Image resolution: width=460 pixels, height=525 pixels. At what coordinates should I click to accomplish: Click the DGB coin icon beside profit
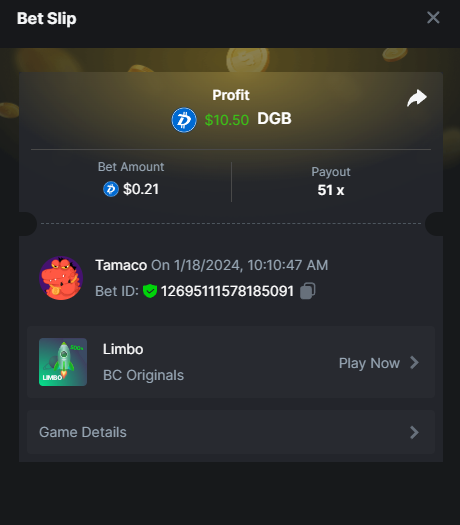coord(184,120)
